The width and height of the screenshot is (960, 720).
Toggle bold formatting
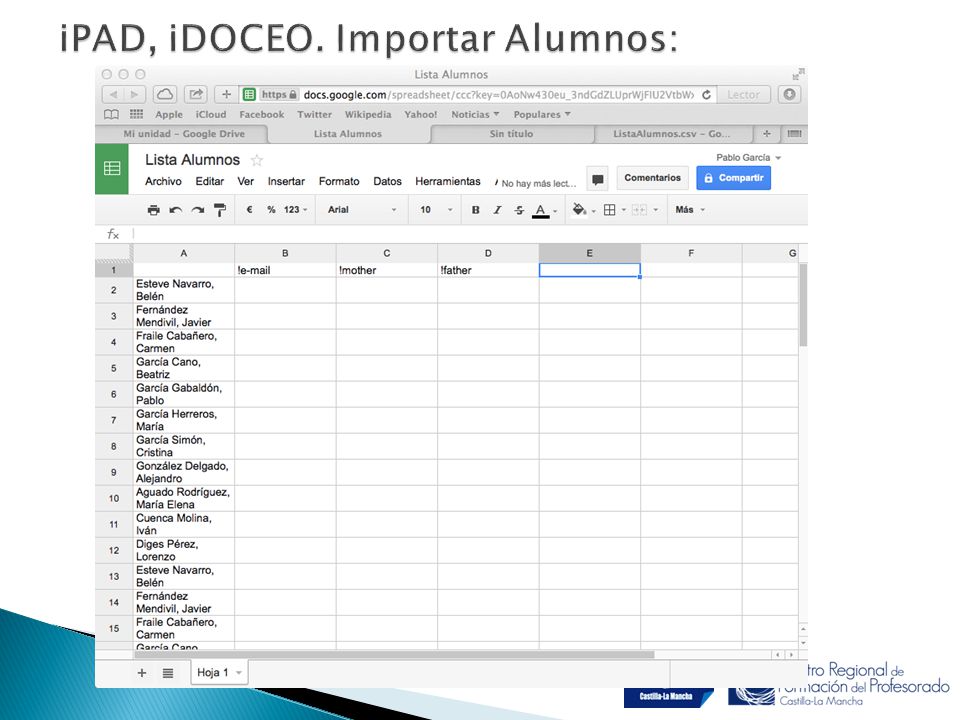coord(476,210)
